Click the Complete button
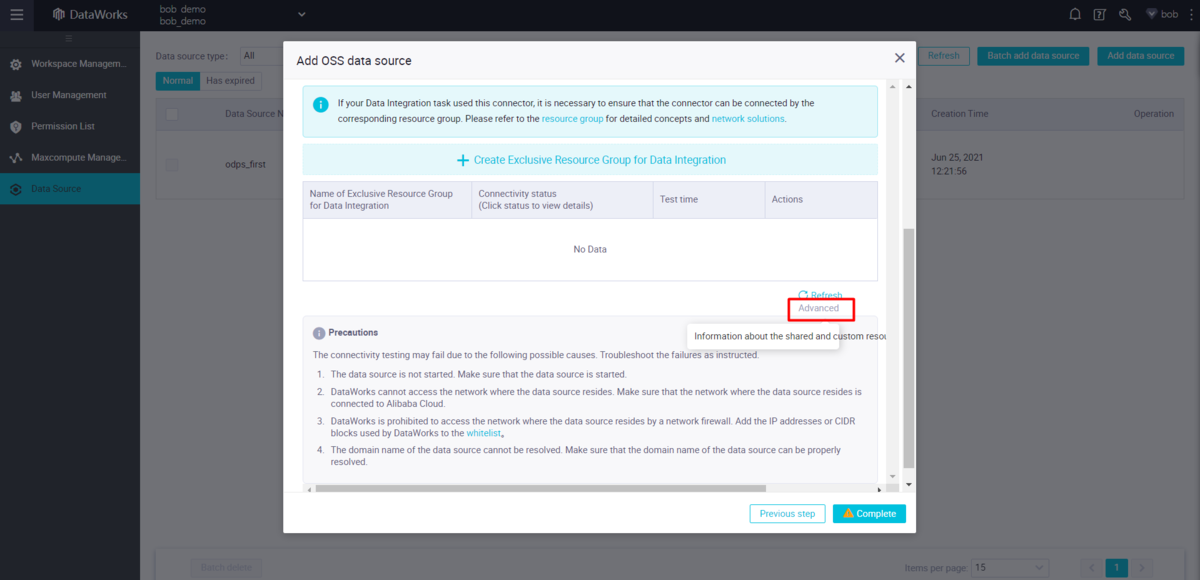1200x580 pixels. point(869,513)
